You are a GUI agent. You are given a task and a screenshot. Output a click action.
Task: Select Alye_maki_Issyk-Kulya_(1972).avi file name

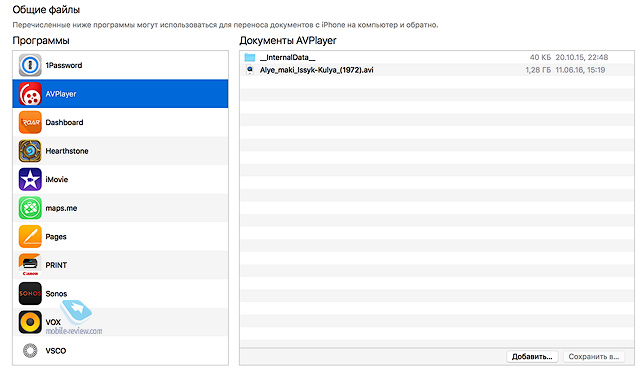(317, 70)
